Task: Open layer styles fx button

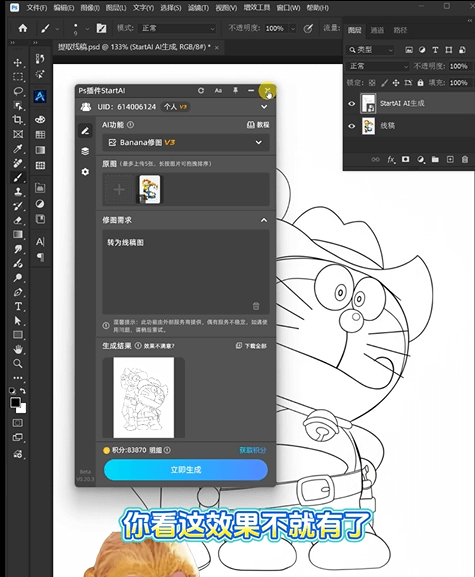Action: click(x=391, y=159)
